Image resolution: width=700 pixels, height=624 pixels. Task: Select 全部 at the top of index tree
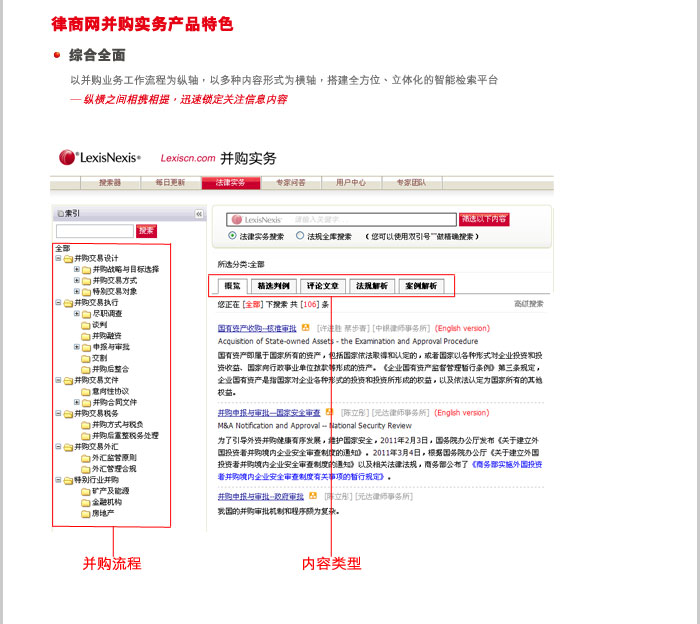62,248
